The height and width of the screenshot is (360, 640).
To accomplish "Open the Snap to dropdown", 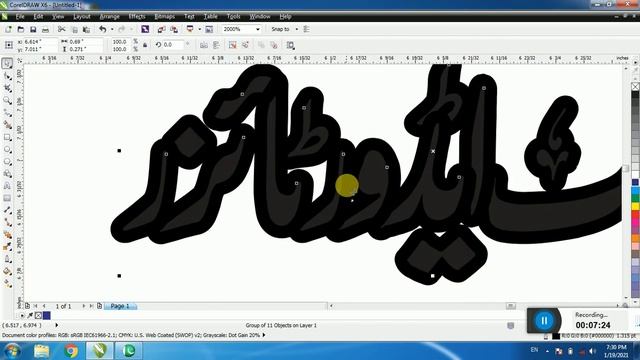I will click(296, 29).
